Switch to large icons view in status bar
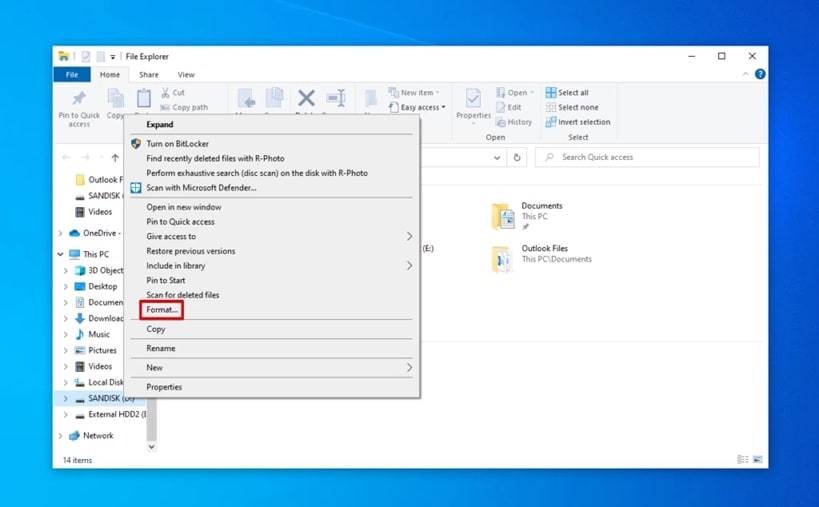 coord(757,459)
